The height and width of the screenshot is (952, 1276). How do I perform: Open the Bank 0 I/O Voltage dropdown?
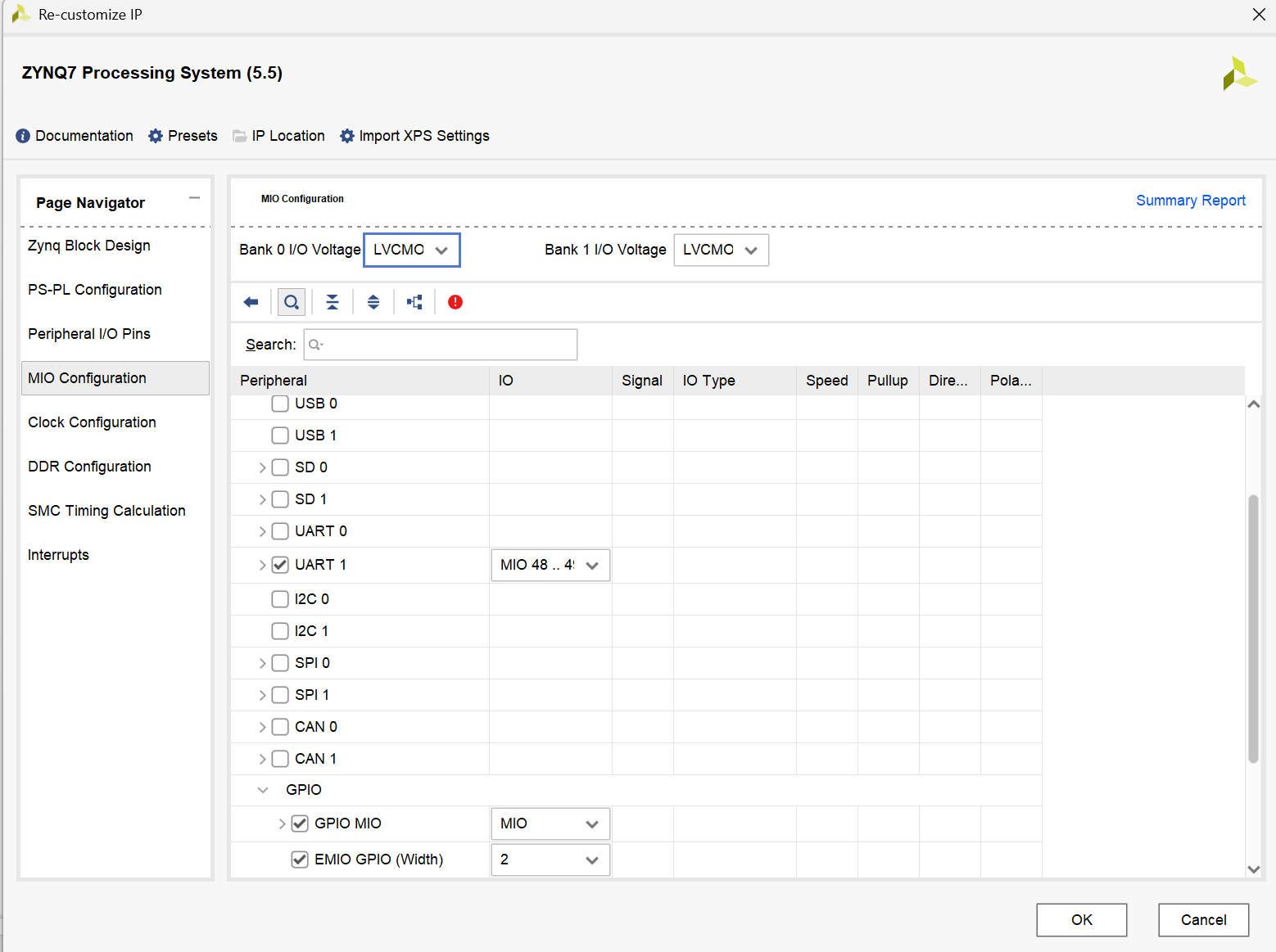click(x=412, y=250)
